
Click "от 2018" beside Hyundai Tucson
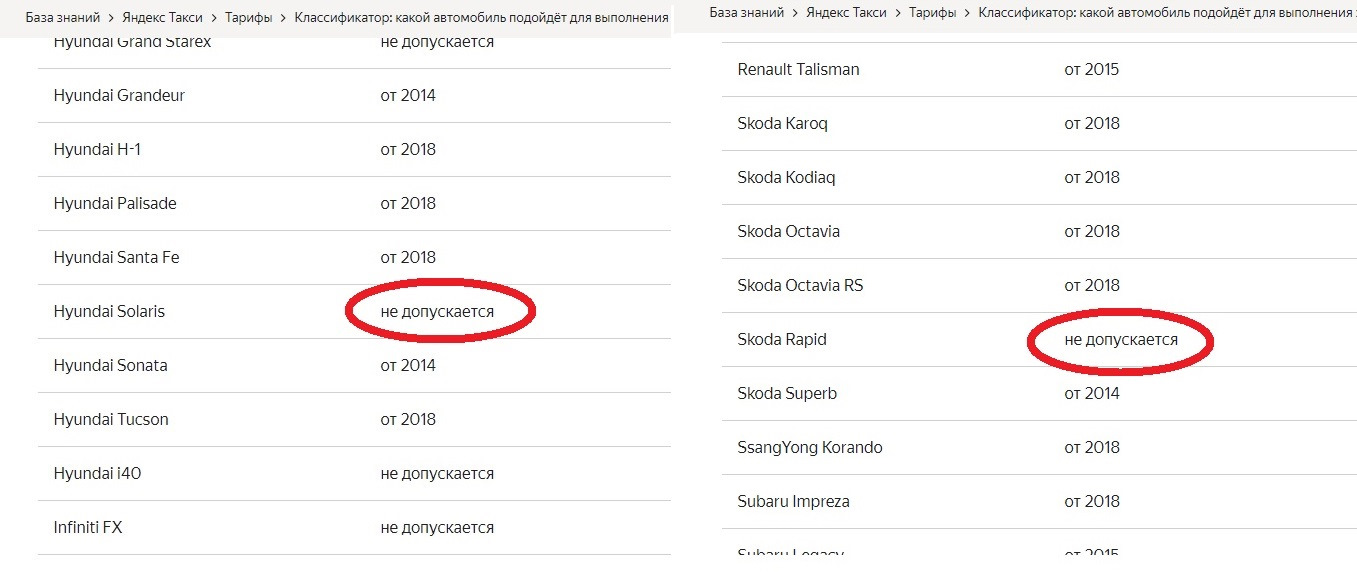pos(408,420)
